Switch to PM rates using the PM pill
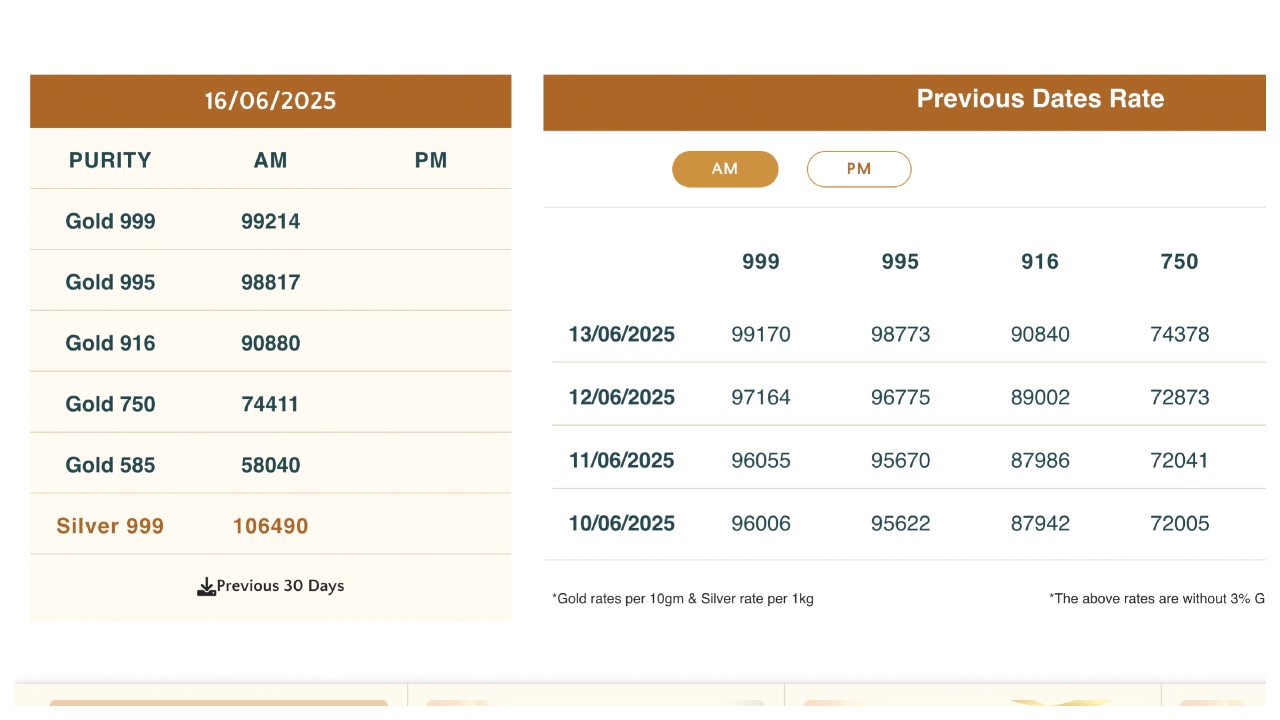The image size is (1280, 720). coord(859,169)
